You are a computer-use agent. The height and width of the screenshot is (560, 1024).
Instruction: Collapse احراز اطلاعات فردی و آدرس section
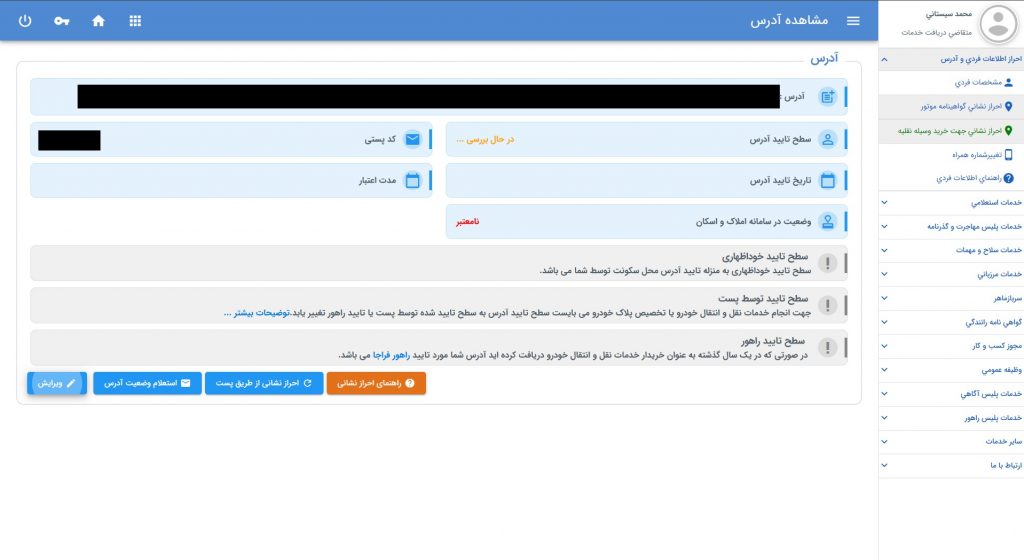950,60
